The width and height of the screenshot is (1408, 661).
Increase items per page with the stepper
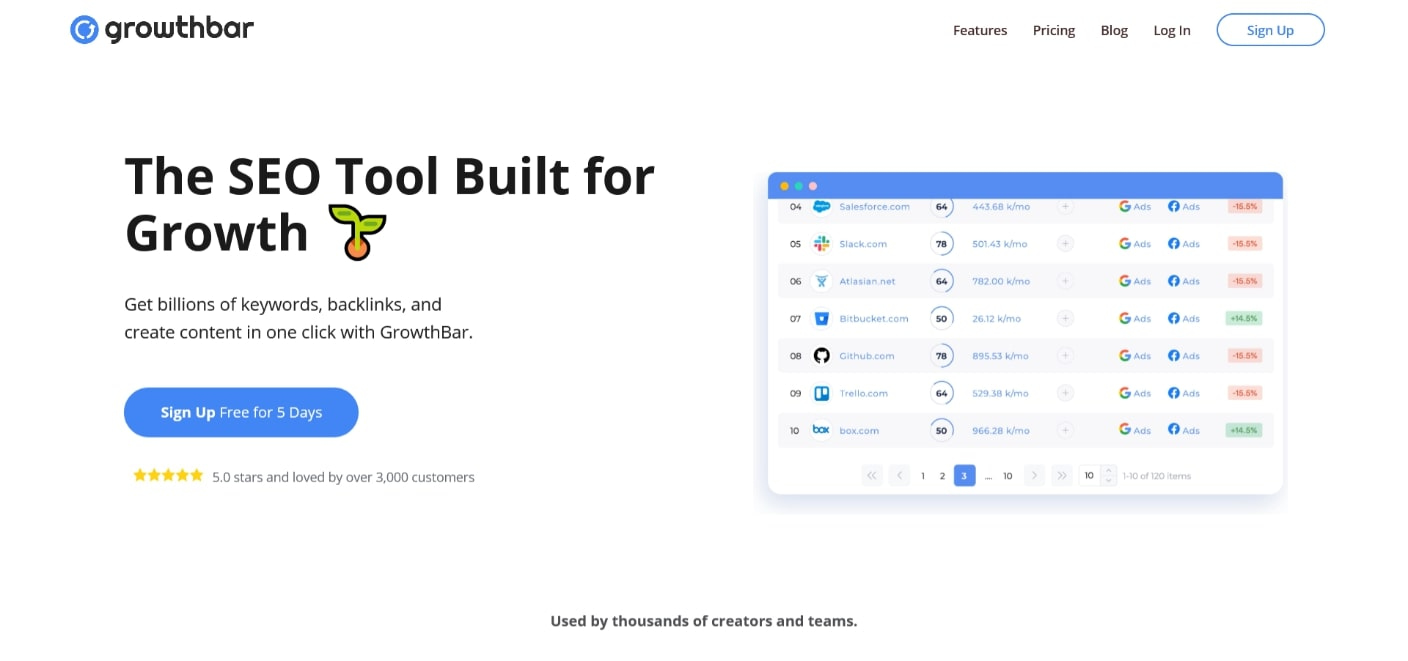click(1108, 472)
